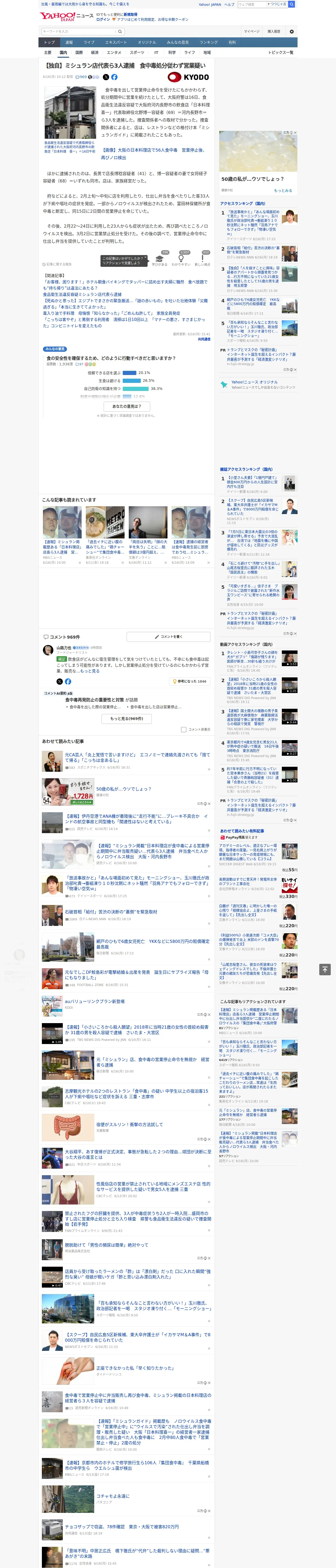Close the reaction tooltip popup
The width and height of the screenshot is (336, 1568).
pyautogui.click(x=146, y=257)
